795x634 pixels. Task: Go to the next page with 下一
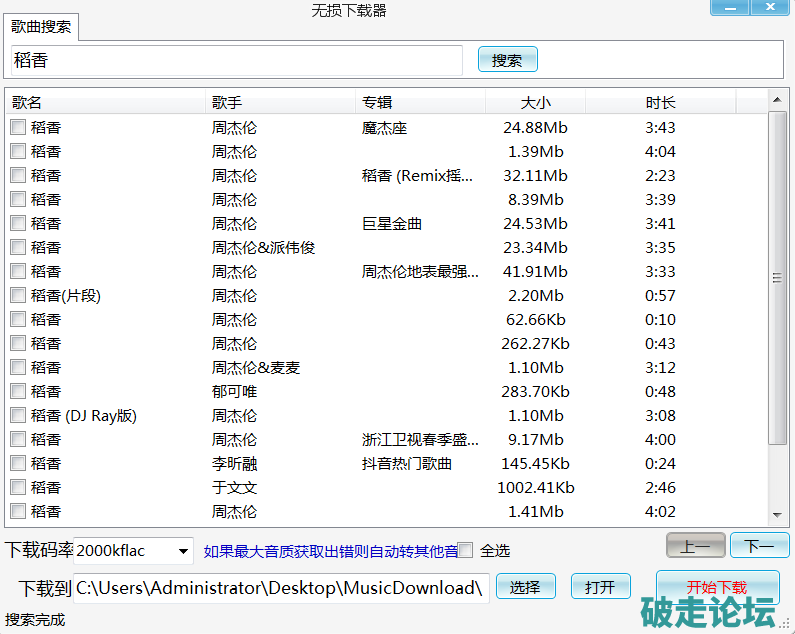(x=759, y=546)
